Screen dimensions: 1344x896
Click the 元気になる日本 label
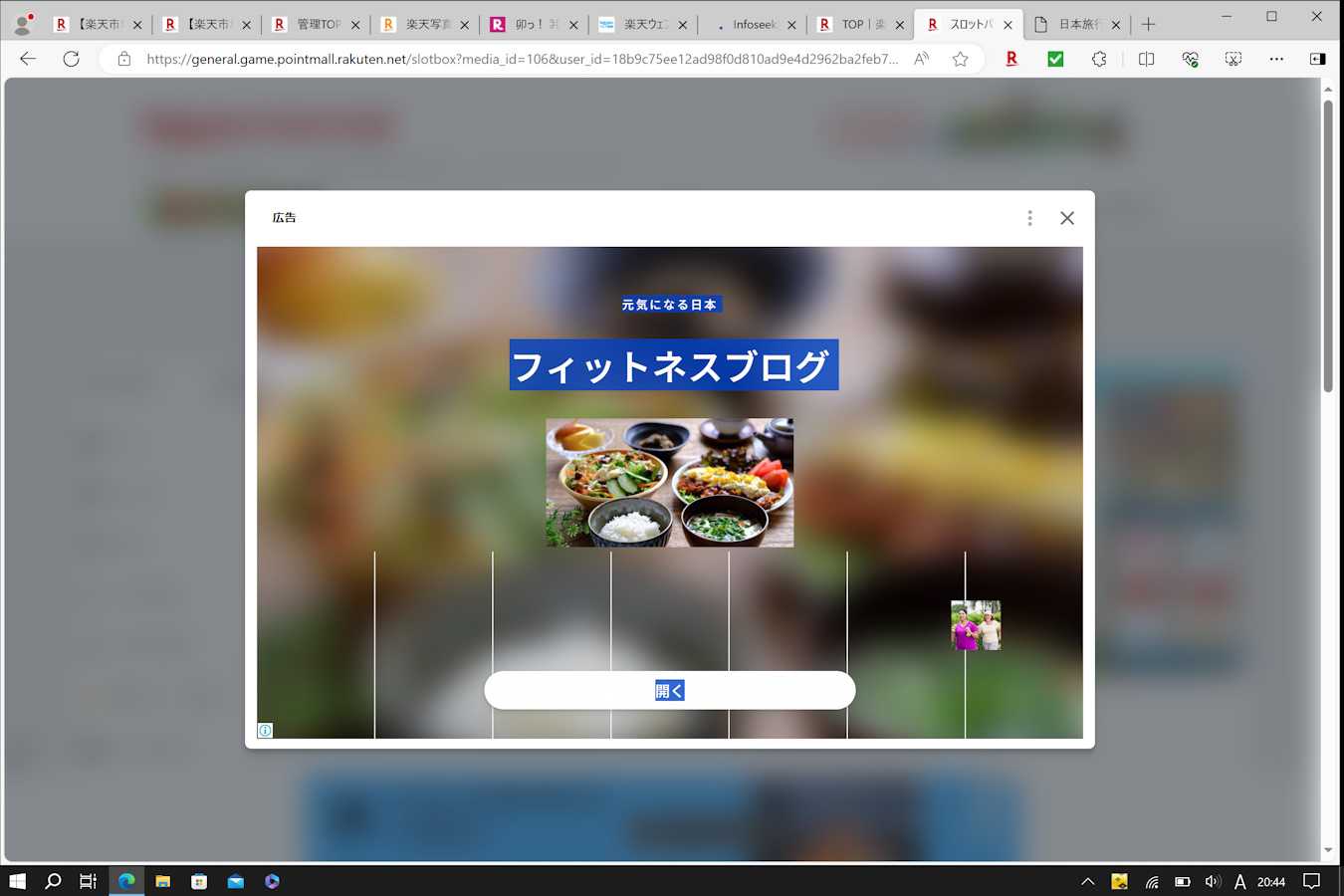tap(670, 305)
